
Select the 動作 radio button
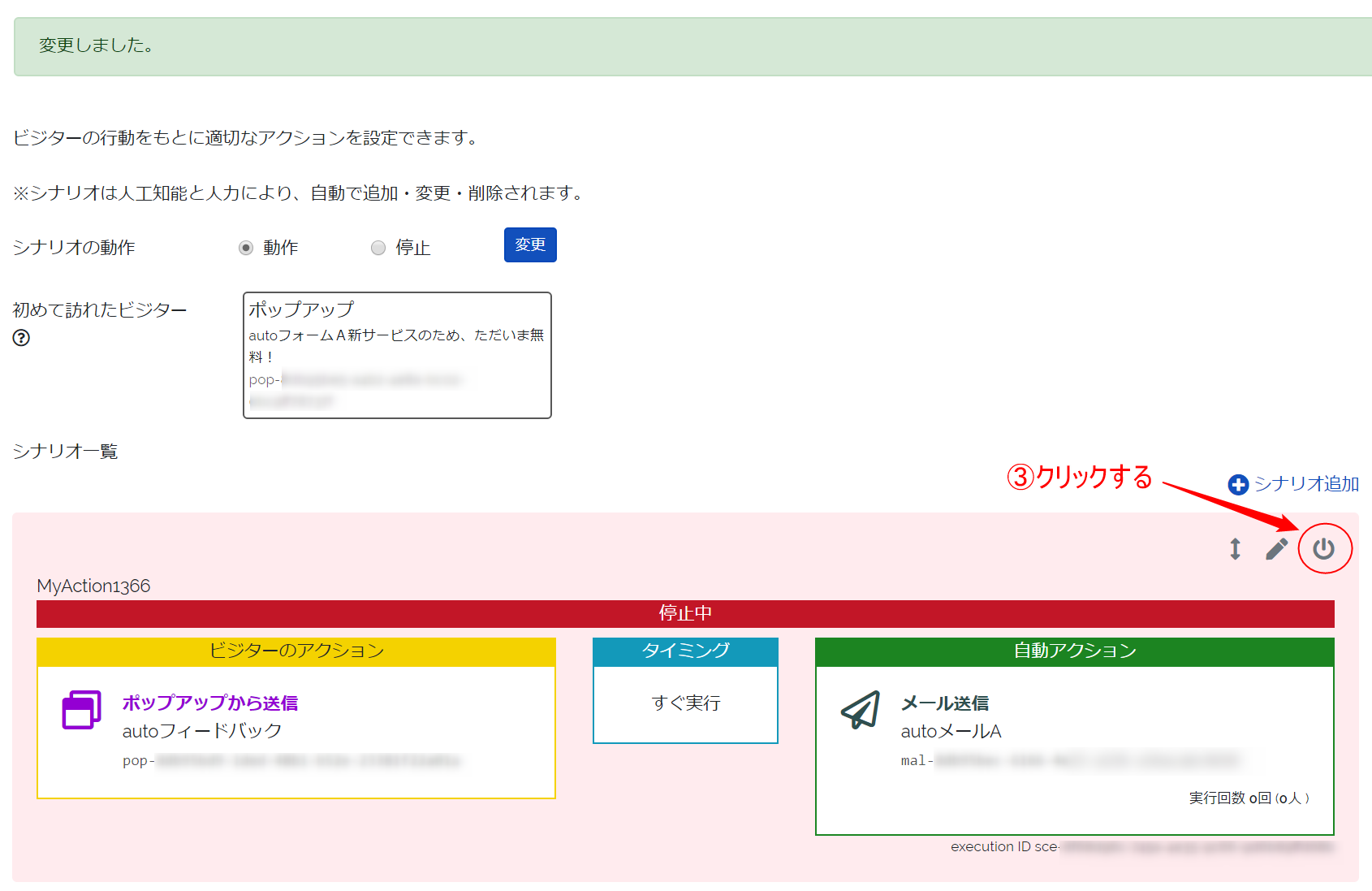click(x=246, y=248)
